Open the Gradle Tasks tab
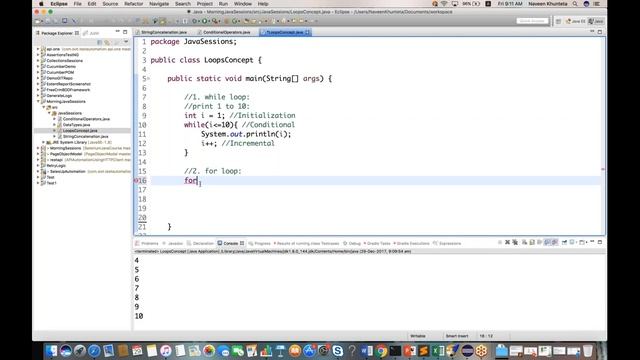The width and height of the screenshot is (640, 360). click(377, 243)
